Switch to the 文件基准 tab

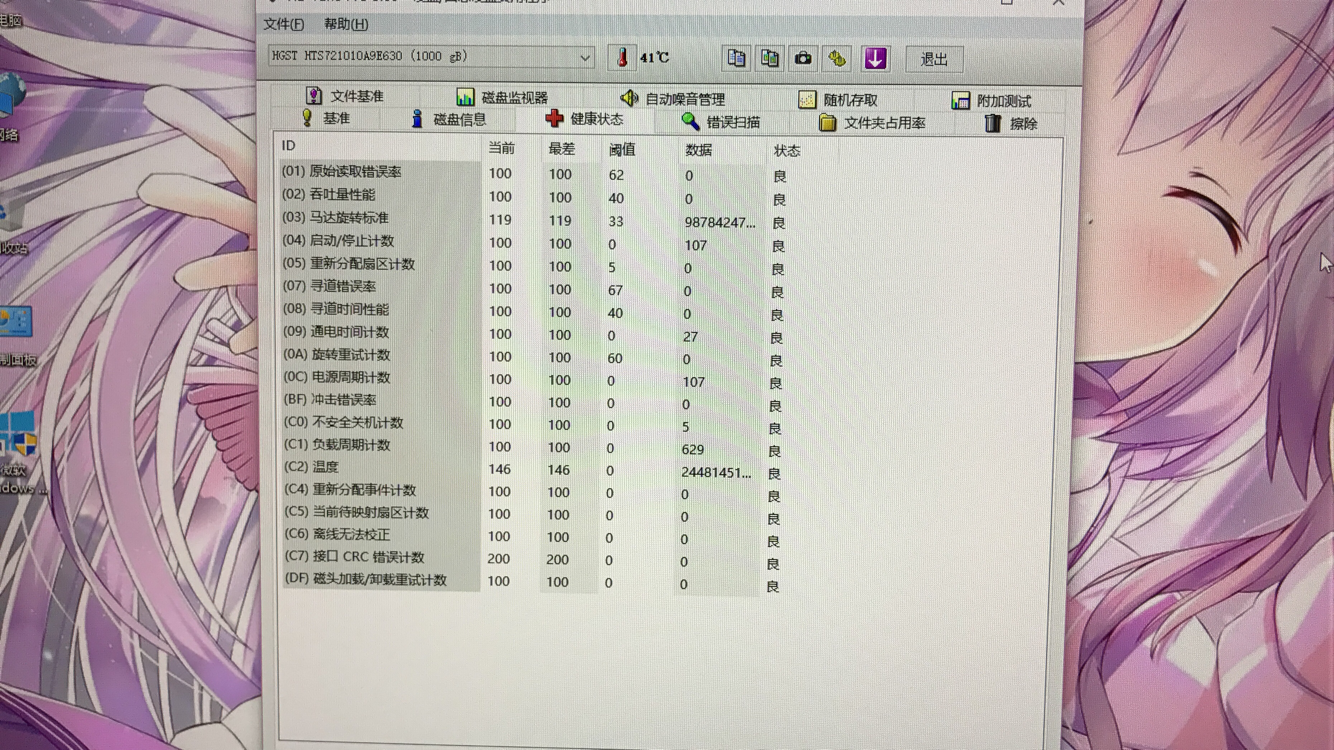(344, 96)
